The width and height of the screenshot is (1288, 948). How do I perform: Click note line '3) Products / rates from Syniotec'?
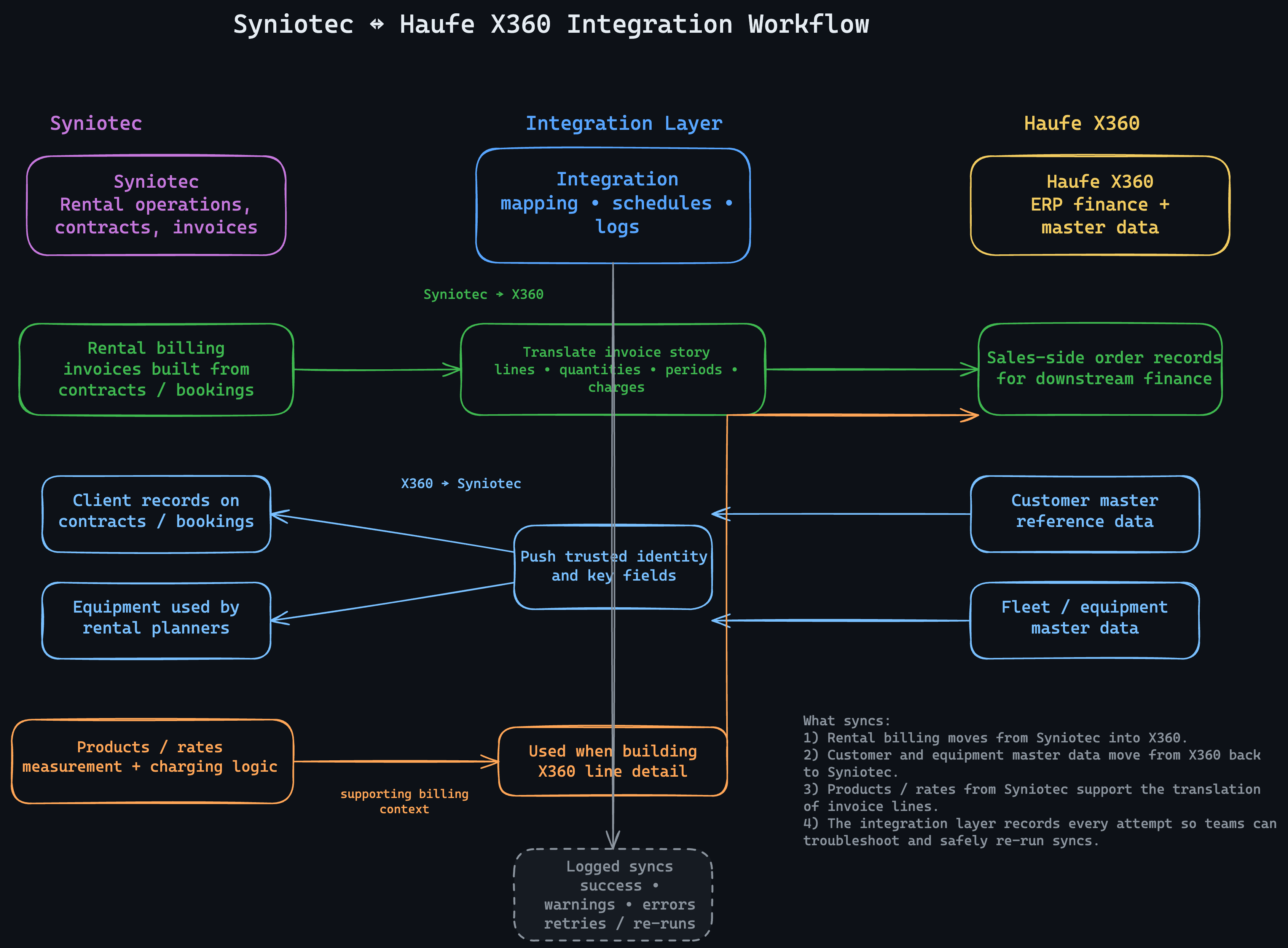click(1031, 798)
